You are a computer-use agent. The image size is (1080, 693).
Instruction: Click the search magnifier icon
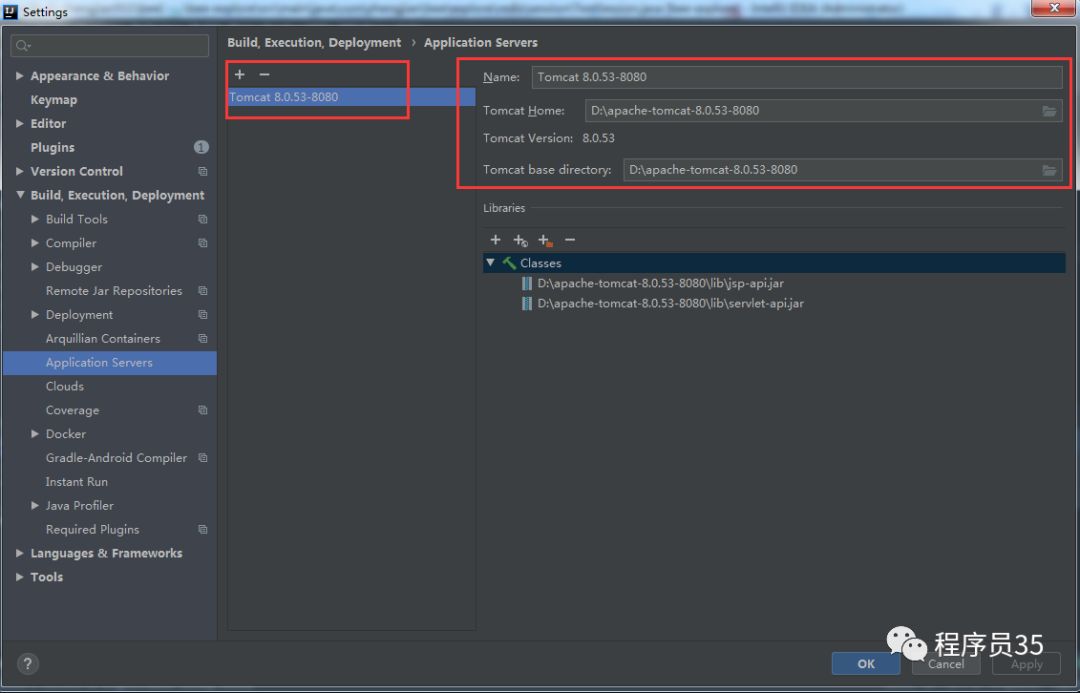click(23, 45)
